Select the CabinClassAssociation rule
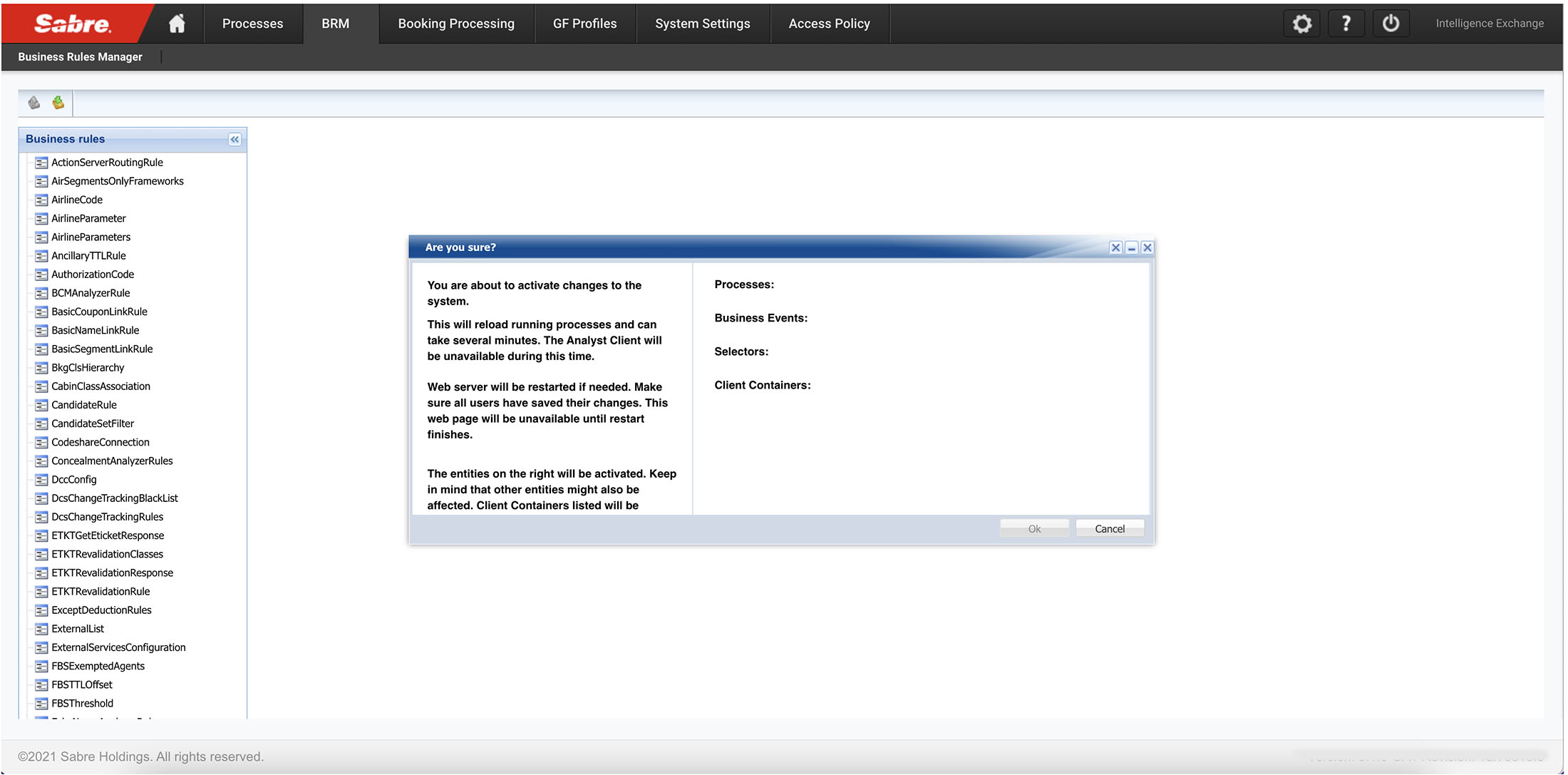The image size is (1568, 775). (x=100, y=386)
